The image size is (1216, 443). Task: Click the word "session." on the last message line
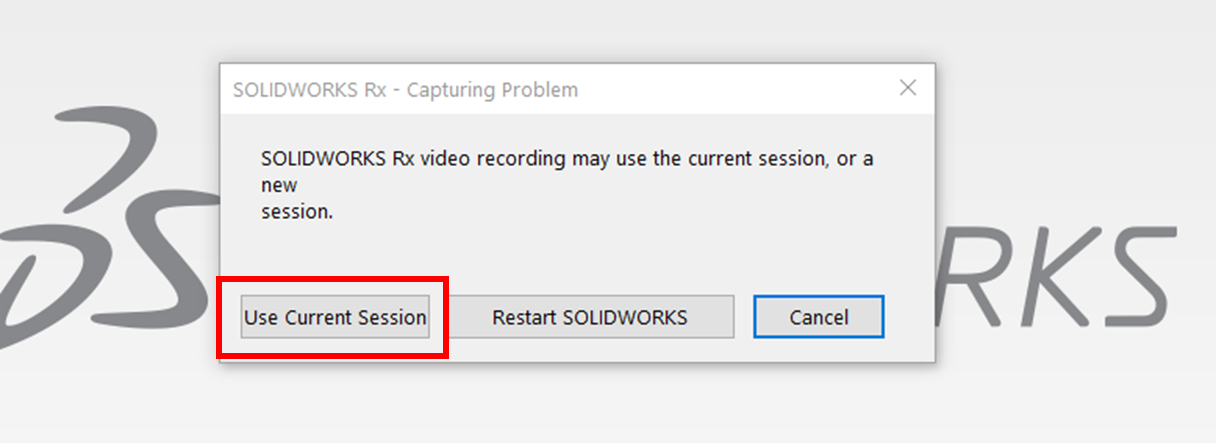[x=297, y=212]
